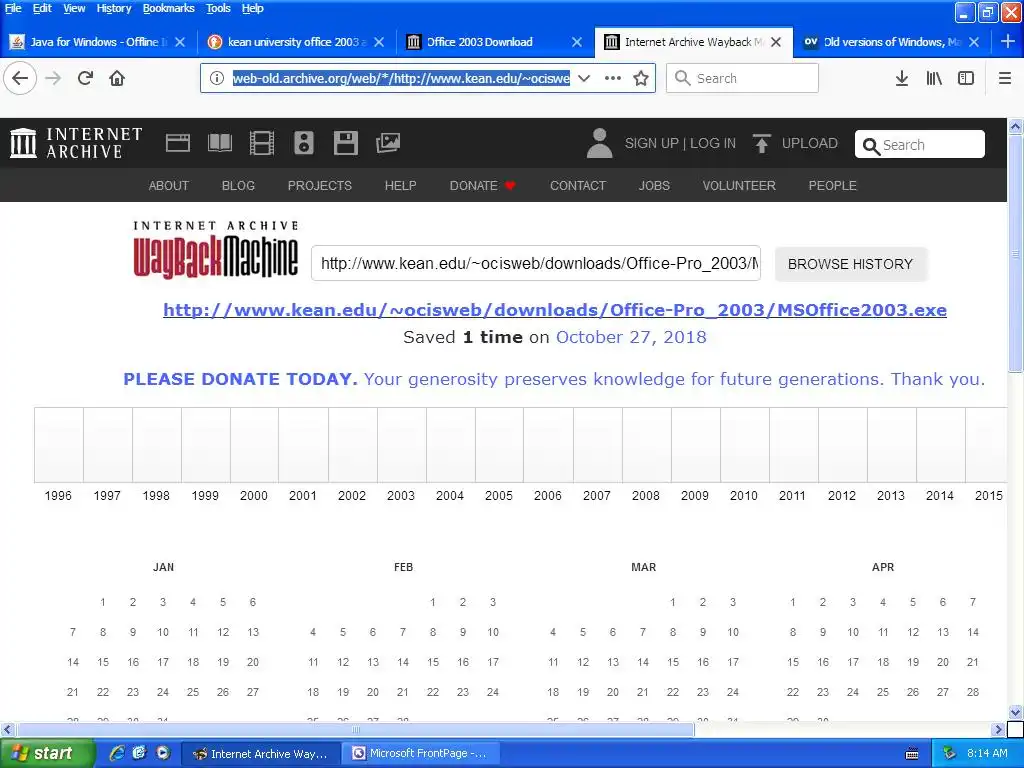Viewport: 1024px width, 768px height.
Task: Open the ABOUT navigation link
Action: click(168, 185)
